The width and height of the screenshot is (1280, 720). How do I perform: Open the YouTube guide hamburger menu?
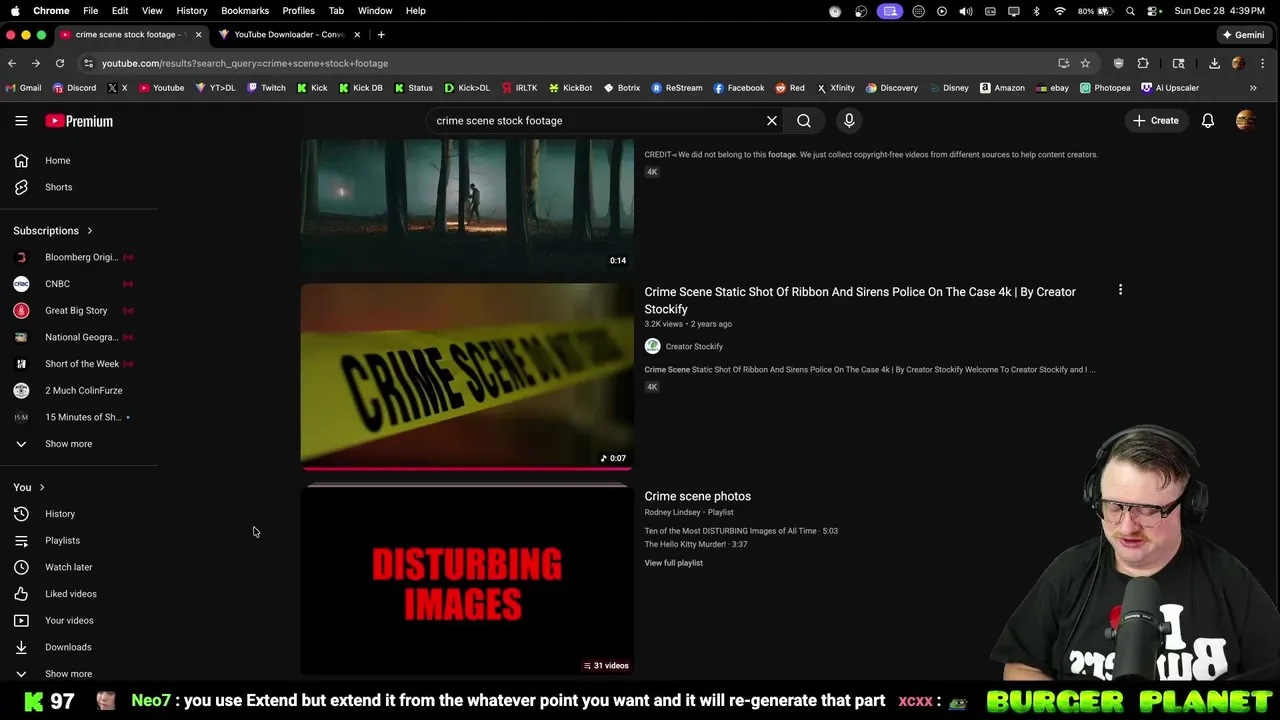(x=21, y=121)
